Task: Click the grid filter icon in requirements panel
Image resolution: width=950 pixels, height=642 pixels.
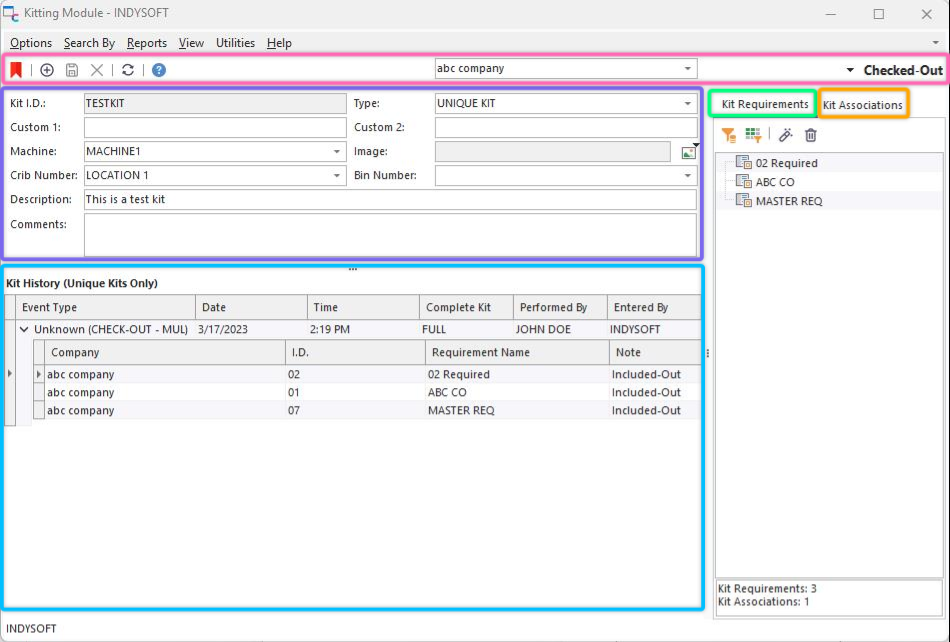Action: click(753, 135)
